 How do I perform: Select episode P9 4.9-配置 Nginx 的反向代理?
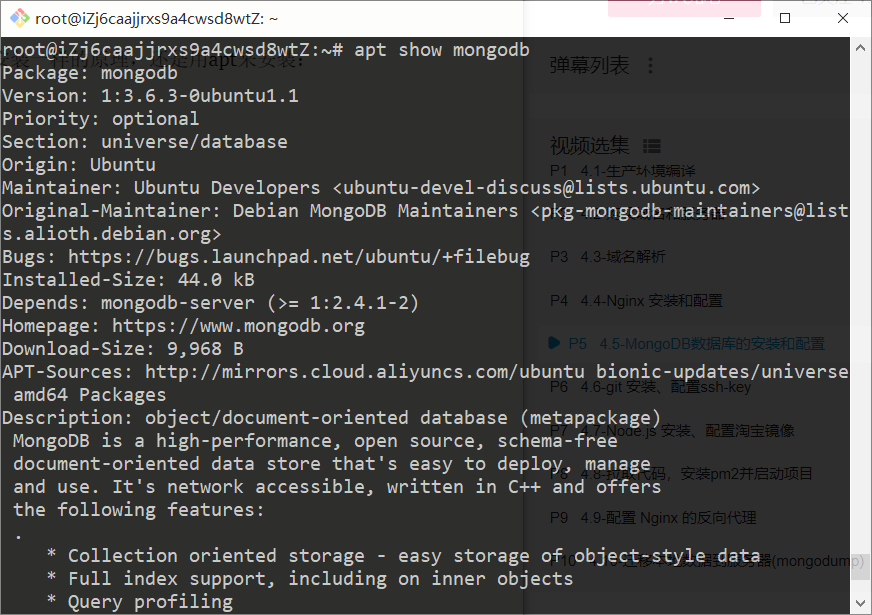(653, 518)
